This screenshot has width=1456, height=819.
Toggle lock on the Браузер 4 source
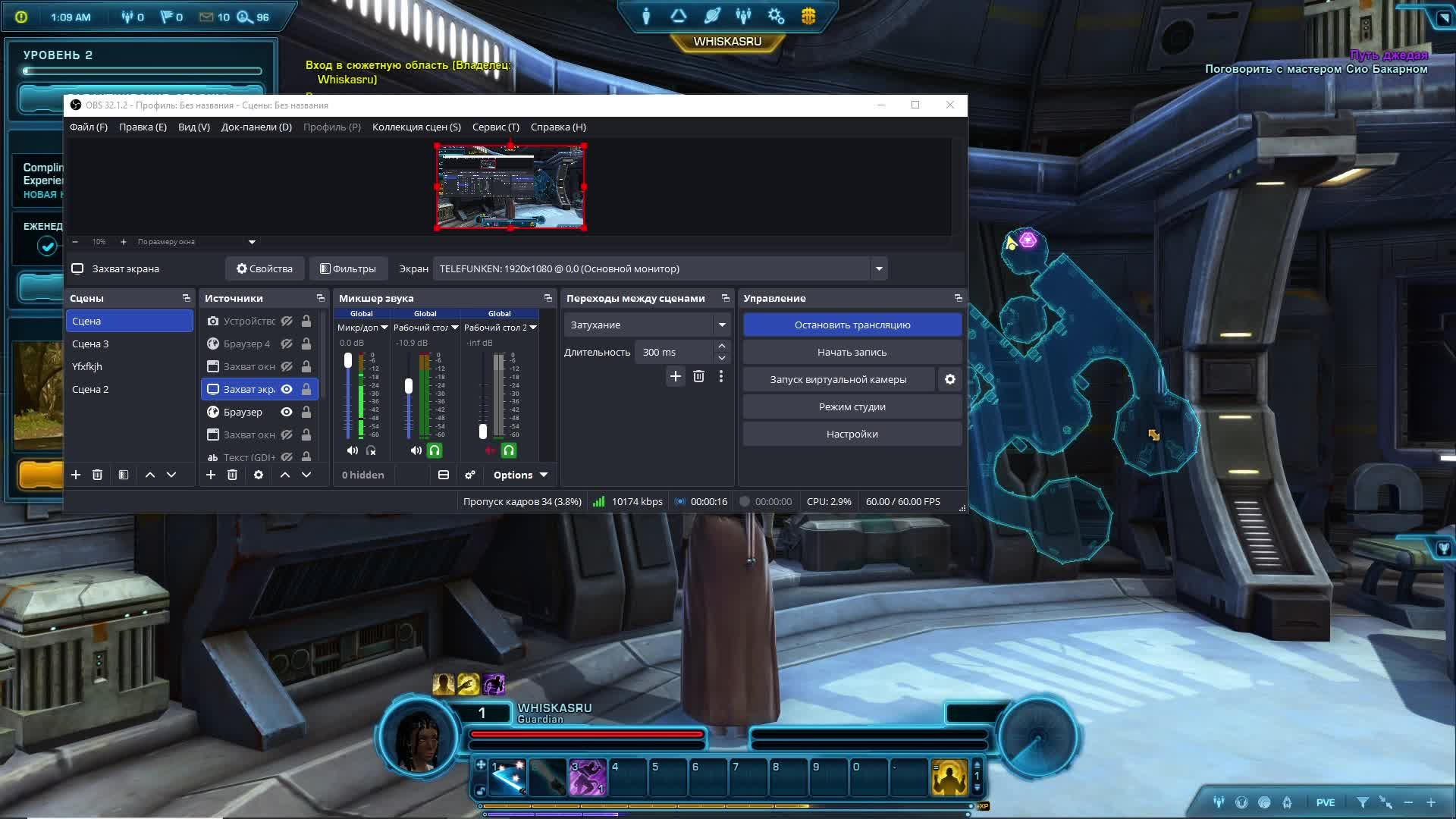[306, 344]
